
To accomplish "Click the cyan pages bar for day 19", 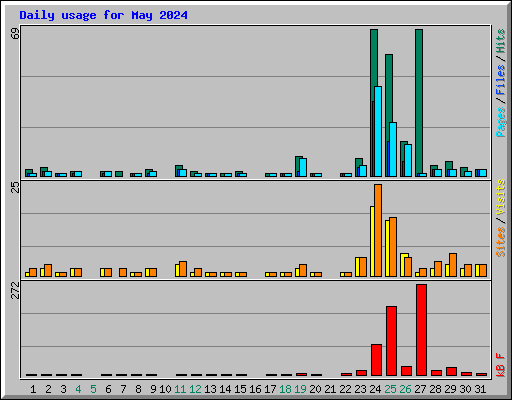I will tap(303, 167).
